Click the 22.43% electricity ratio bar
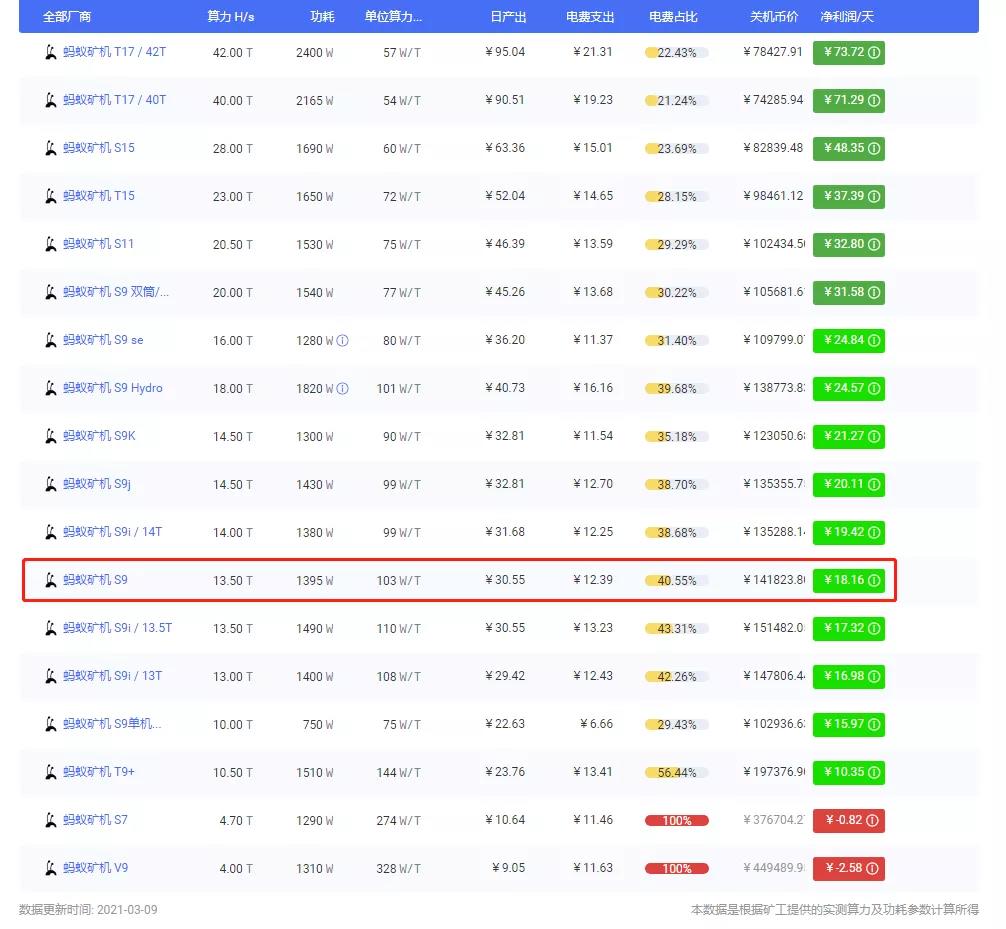1006x929 pixels. point(677,53)
